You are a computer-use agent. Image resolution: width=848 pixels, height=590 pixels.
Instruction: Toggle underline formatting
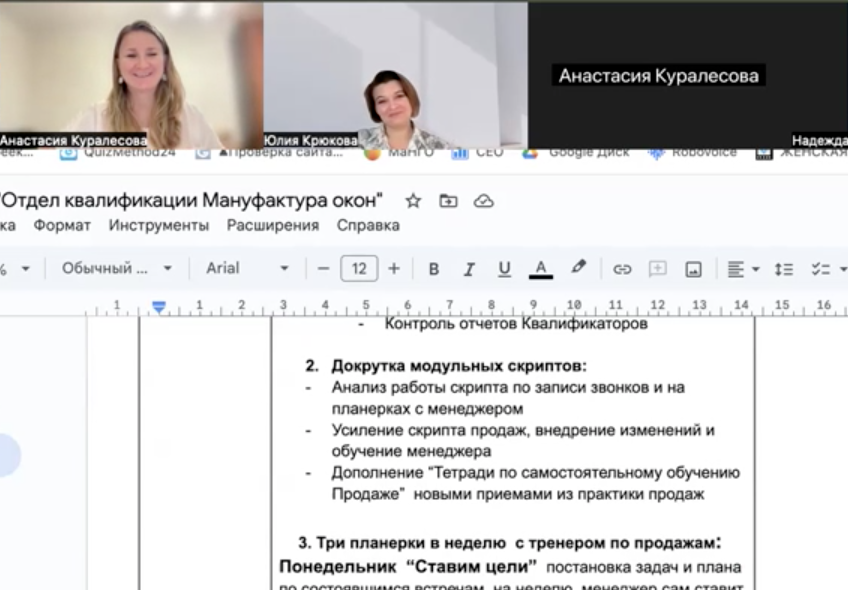pos(504,269)
